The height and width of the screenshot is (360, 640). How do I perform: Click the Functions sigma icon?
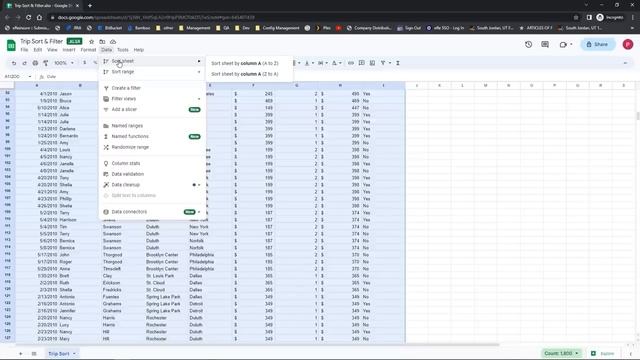[x=398, y=63]
